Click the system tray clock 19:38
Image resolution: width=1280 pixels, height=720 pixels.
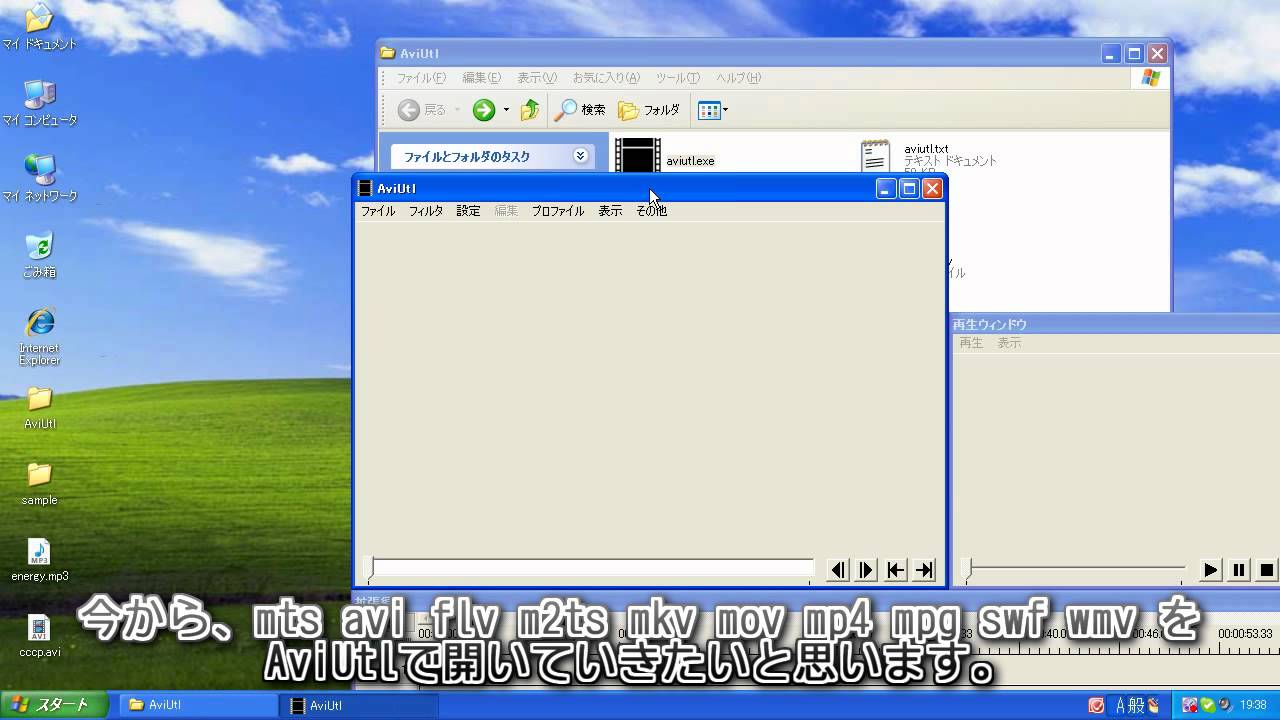[x=1254, y=705]
